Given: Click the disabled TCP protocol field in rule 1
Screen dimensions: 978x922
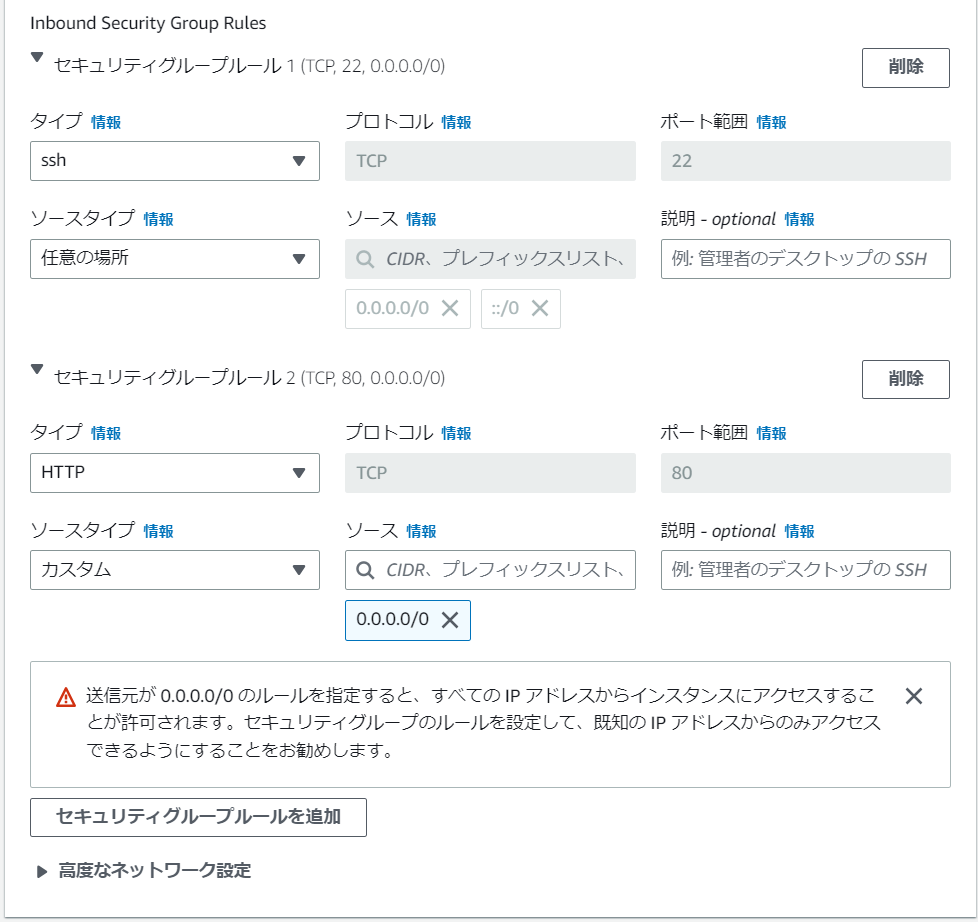Looking at the screenshot, I should click(490, 161).
